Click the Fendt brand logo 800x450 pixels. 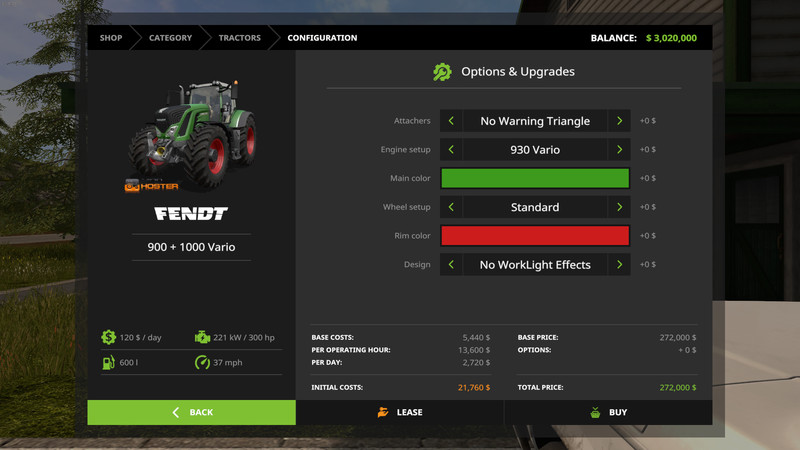pyautogui.click(x=191, y=214)
